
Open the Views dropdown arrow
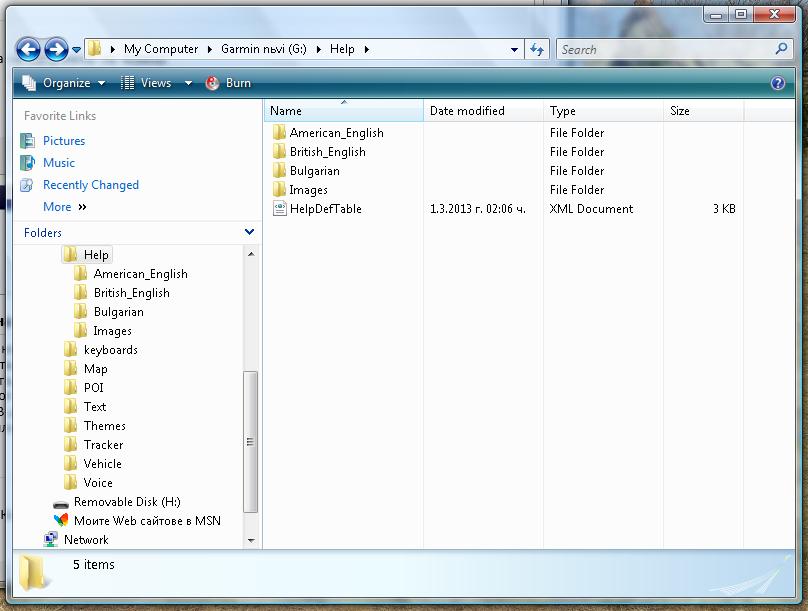pyautogui.click(x=188, y=84)
